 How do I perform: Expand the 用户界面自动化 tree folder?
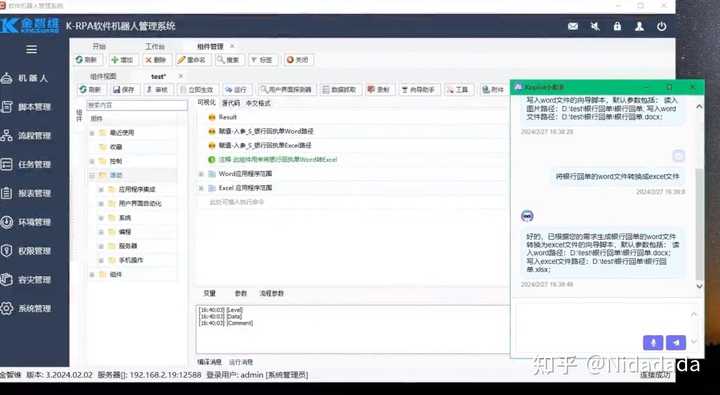tap(101, 203)
